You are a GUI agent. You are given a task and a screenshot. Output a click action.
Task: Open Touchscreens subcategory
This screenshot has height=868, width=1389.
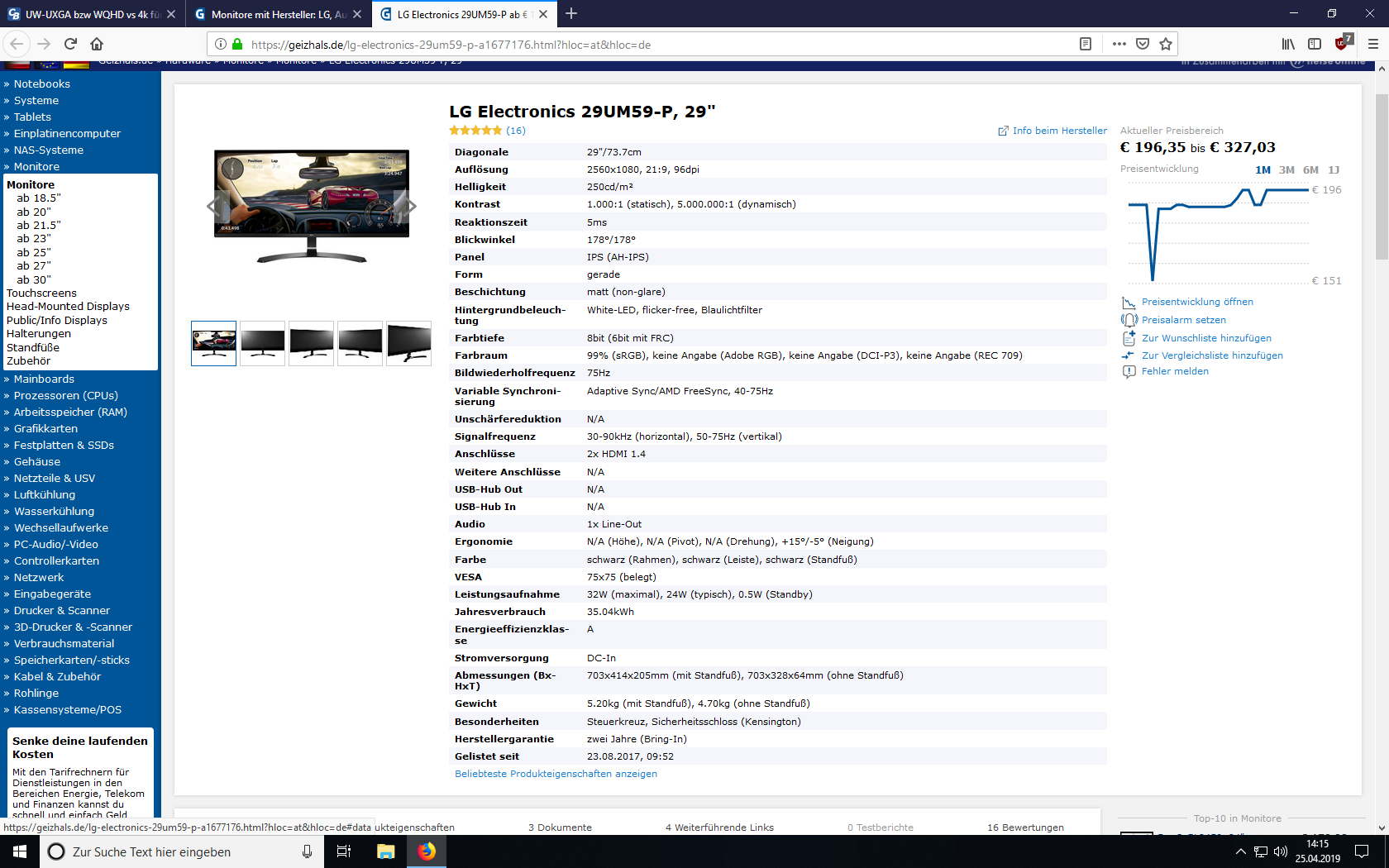(x=41, y=293)
